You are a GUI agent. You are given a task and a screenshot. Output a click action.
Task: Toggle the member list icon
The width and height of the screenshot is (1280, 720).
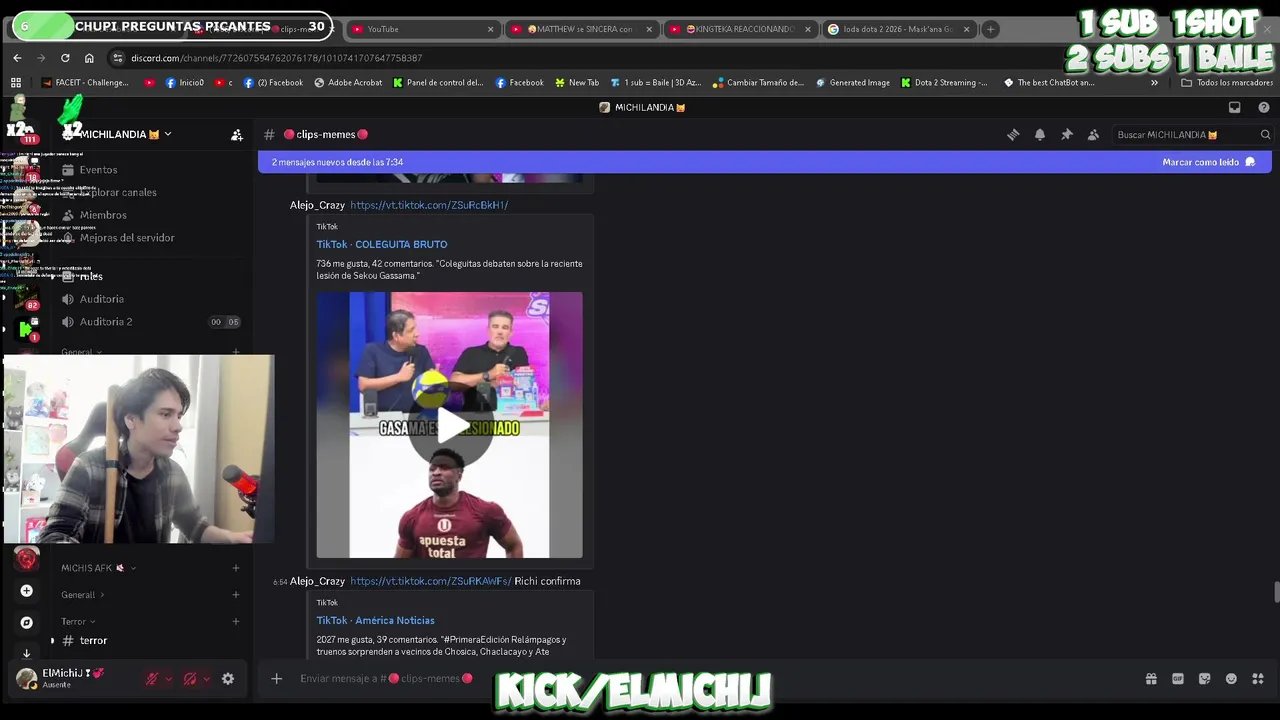[x=1093, y=135]
